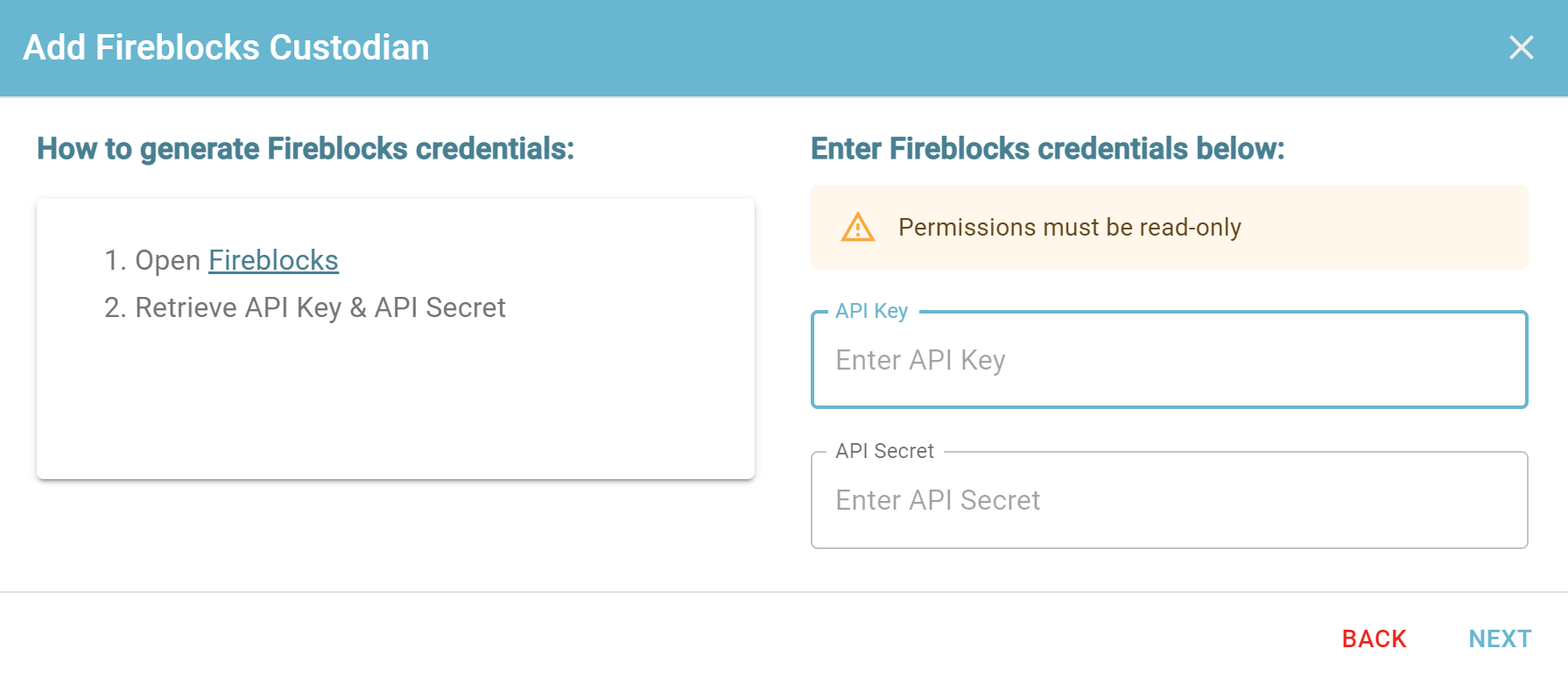The image size is (1568, 677).
Task: Click the 'Permissions must be read-only' alert text
Action: click(1069, 228)
